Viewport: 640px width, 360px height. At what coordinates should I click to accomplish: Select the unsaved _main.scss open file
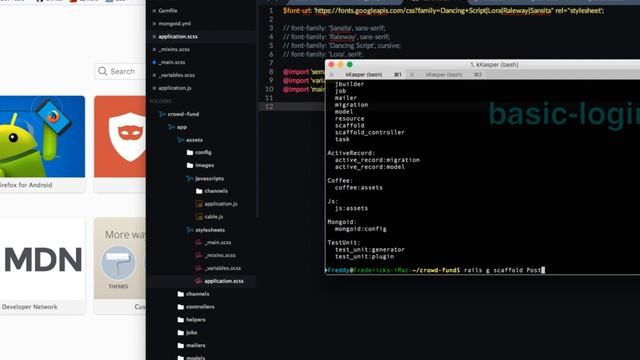point(172,62)
